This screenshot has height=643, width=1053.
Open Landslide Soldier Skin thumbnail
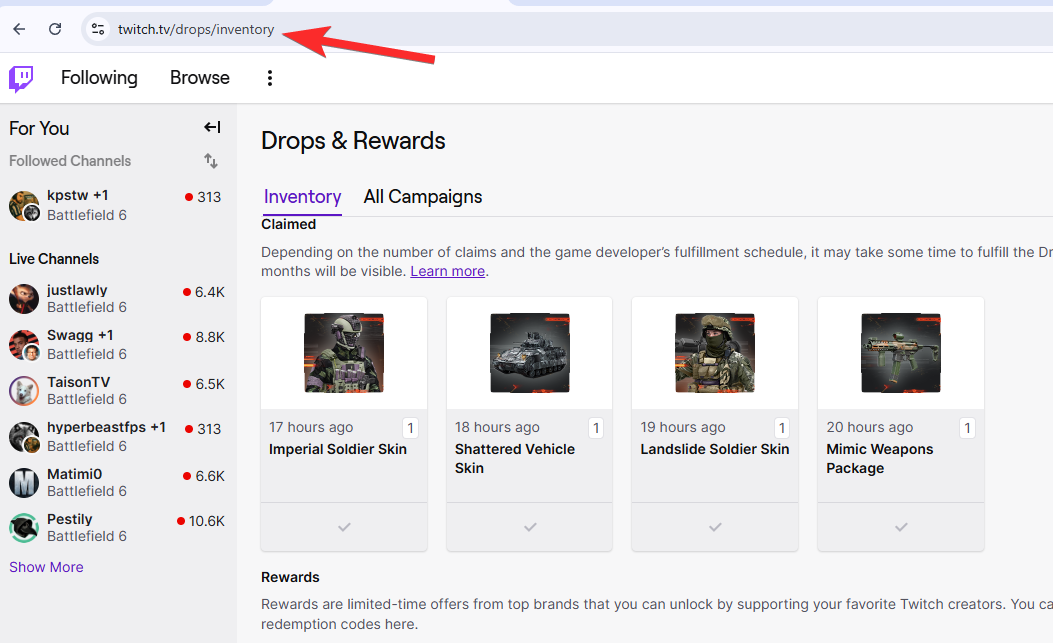point(715,353)
